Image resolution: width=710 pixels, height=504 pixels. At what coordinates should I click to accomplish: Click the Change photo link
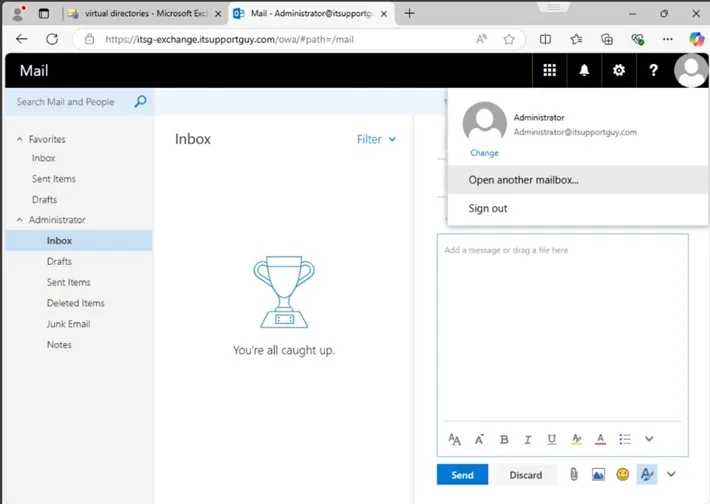coord(484,153)
